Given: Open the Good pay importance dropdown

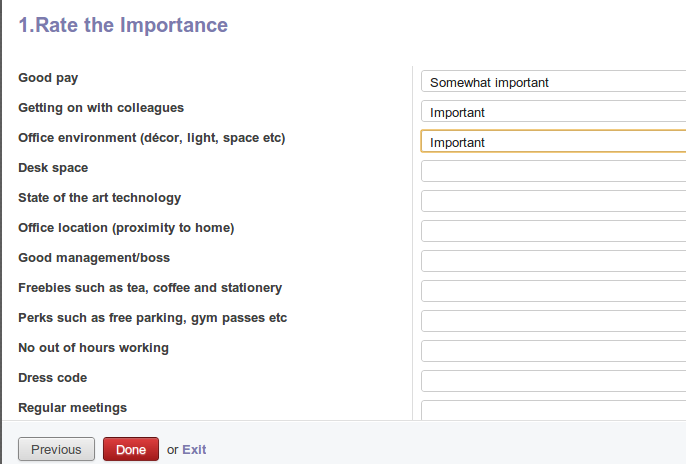Looking at the screenshot, I should tap(553, 82).
